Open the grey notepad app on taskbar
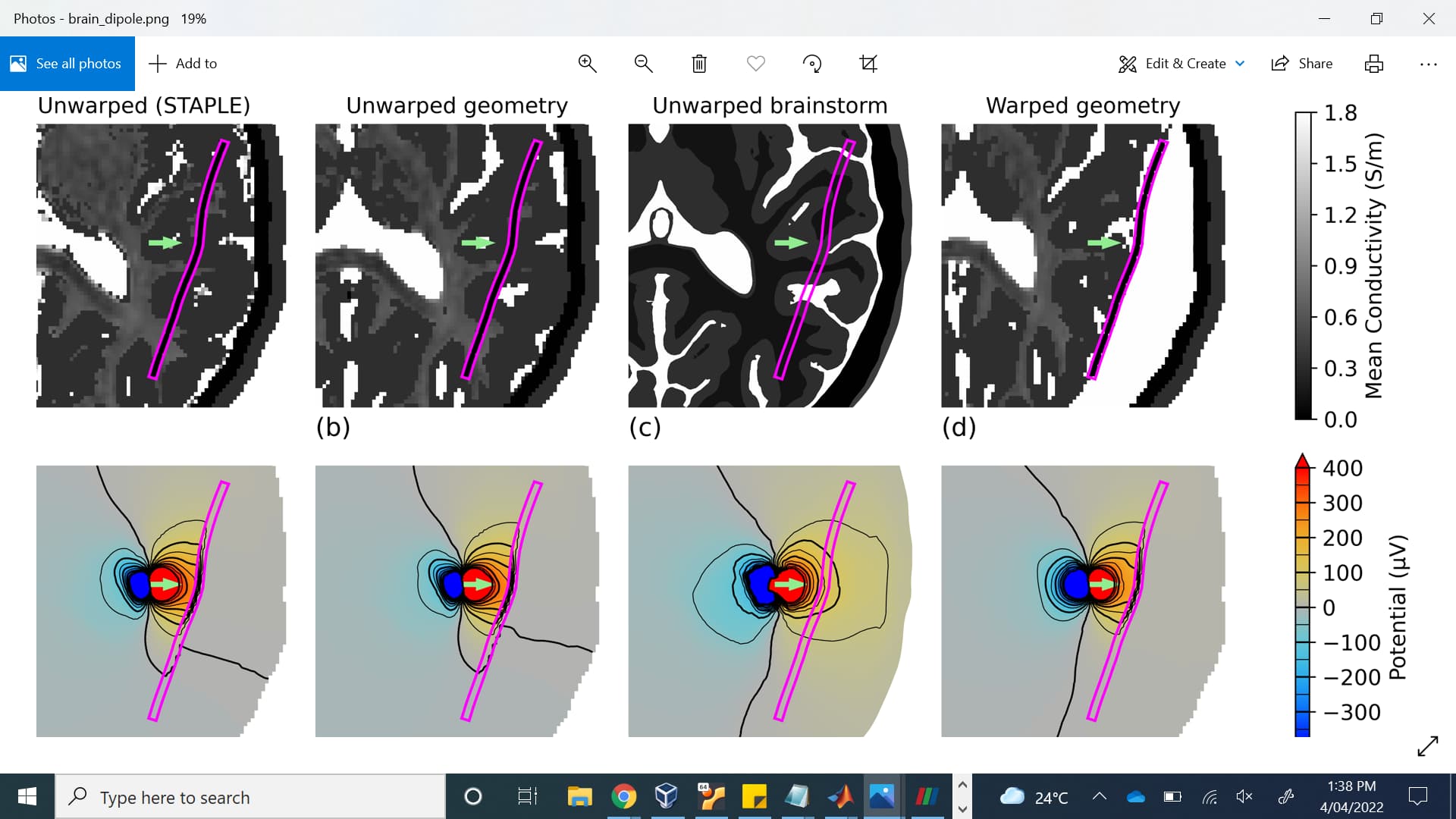1456x819 pixels. 797,797
